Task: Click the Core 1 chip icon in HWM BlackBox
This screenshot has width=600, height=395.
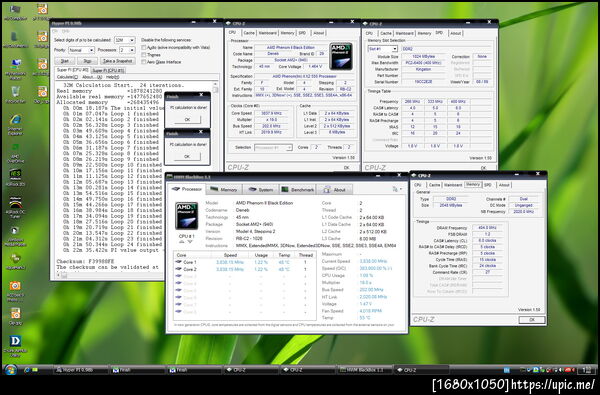Action: click(178, 262)
